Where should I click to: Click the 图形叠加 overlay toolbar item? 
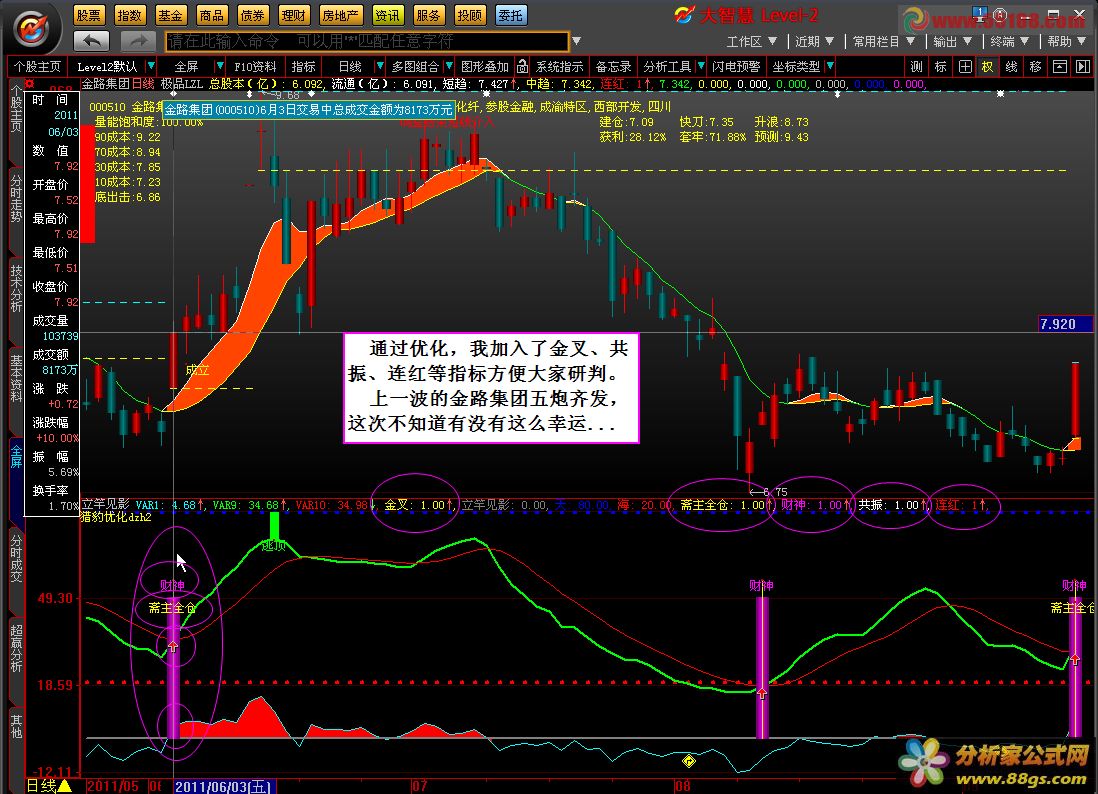(485, 67)
